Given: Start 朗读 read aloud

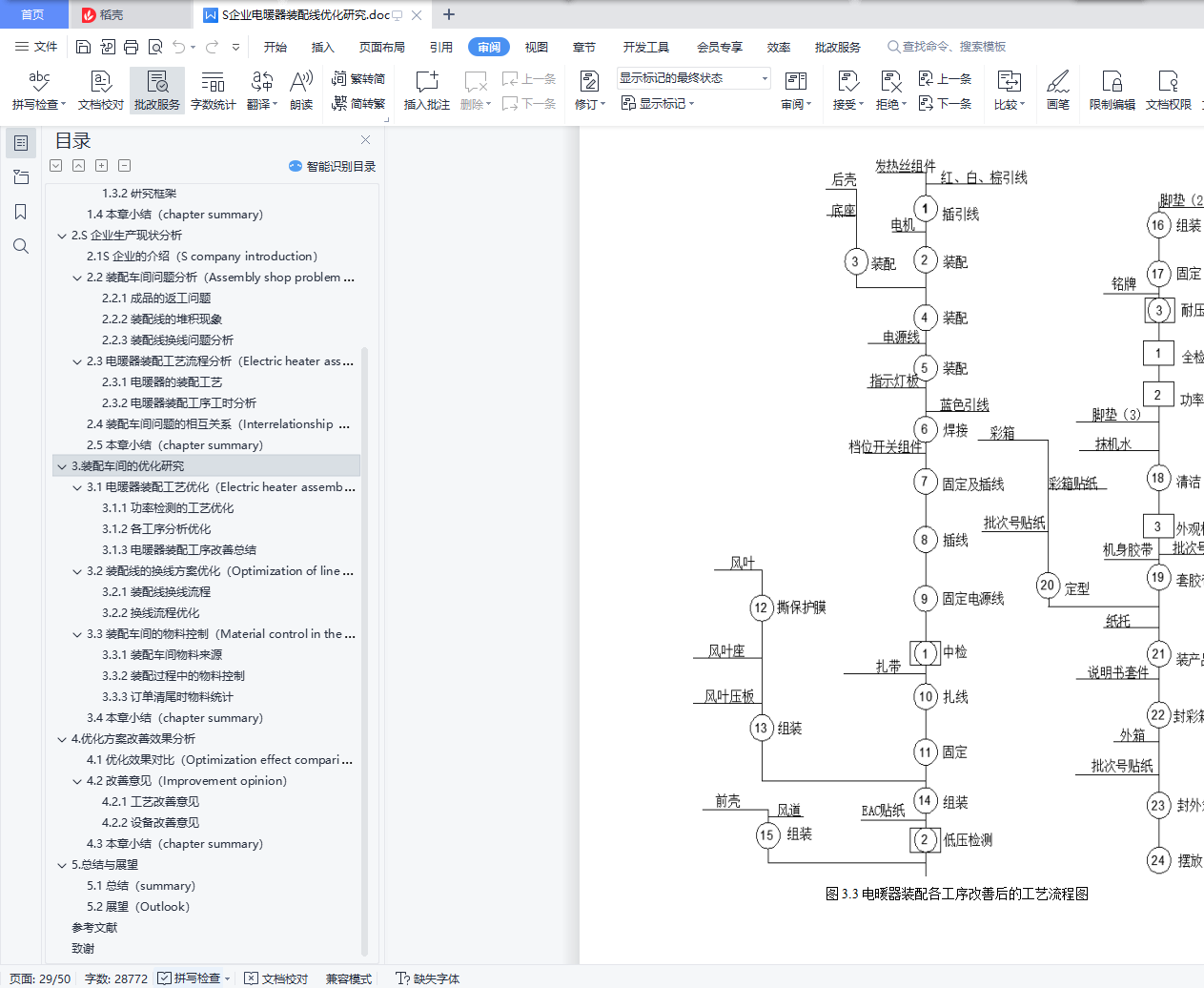Looking at the screenshot, I should [301, 91].
